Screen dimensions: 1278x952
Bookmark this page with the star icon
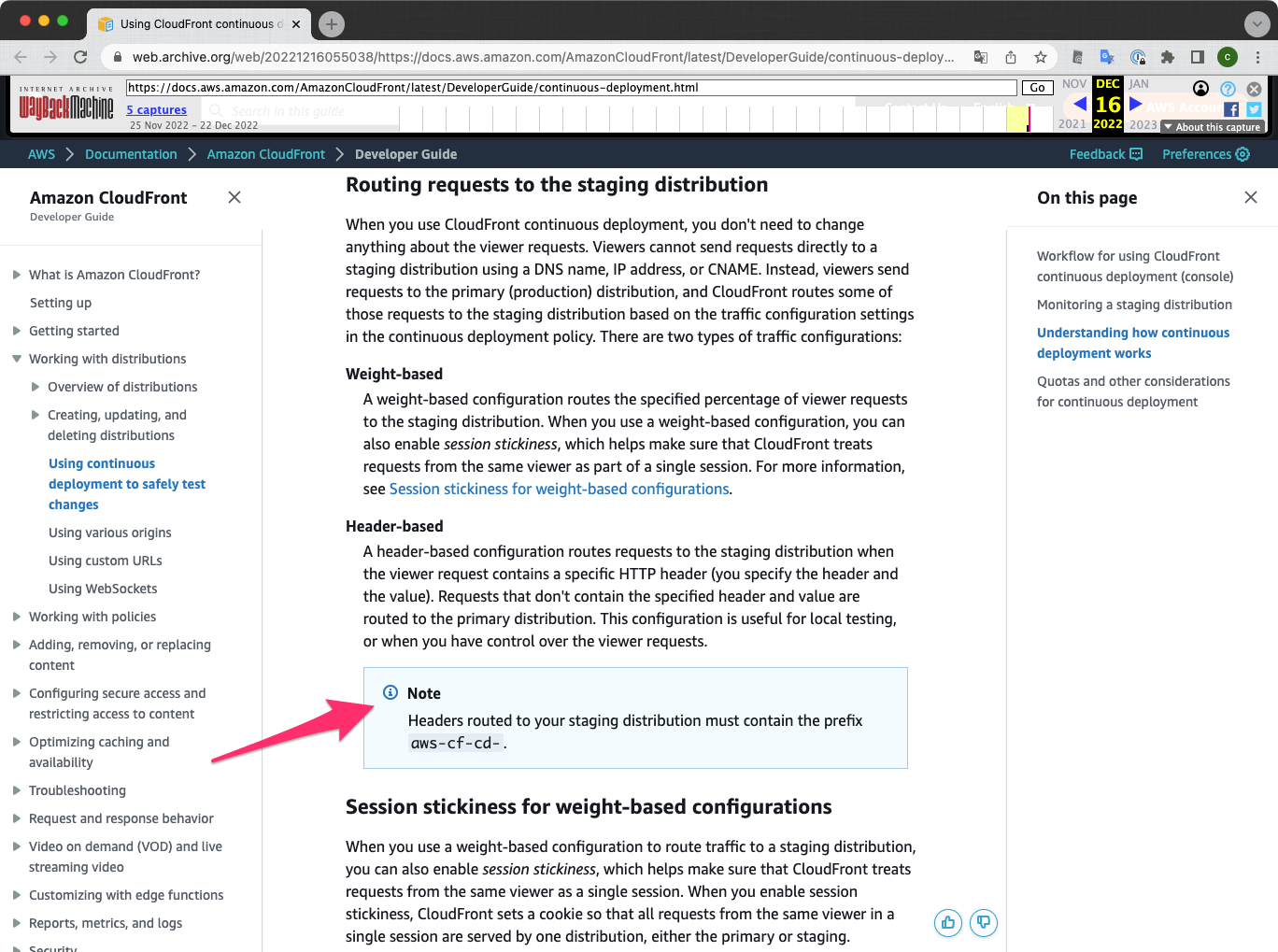point(1041,57)
